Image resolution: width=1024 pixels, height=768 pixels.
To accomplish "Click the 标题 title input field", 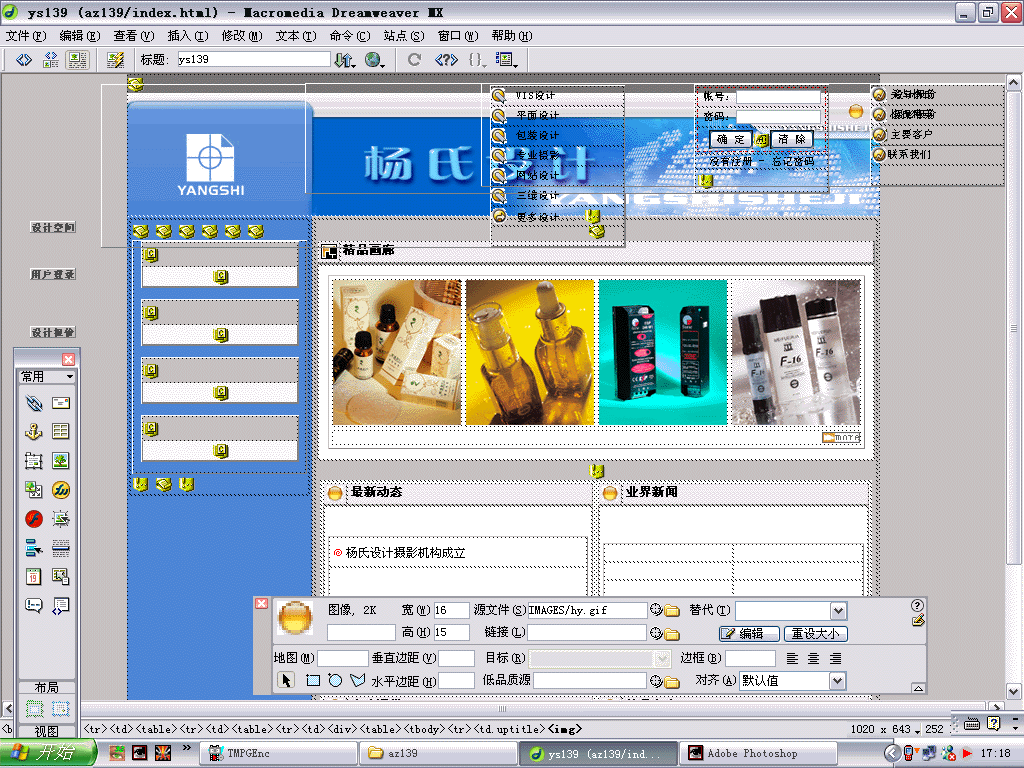I will click(253, 60).
